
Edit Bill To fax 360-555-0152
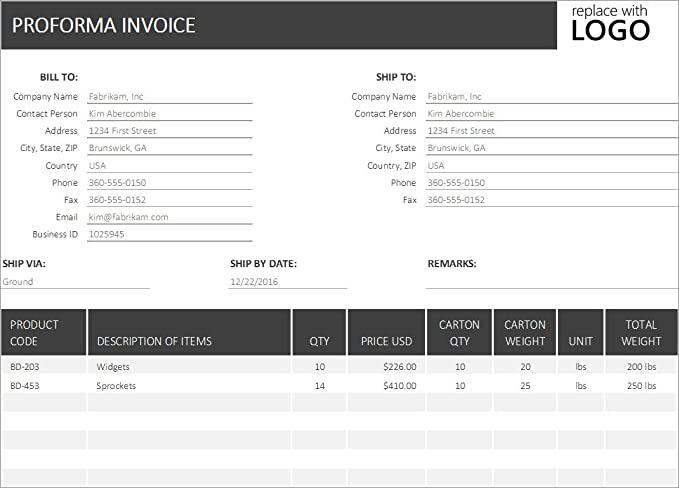click(x=169, y=200)
